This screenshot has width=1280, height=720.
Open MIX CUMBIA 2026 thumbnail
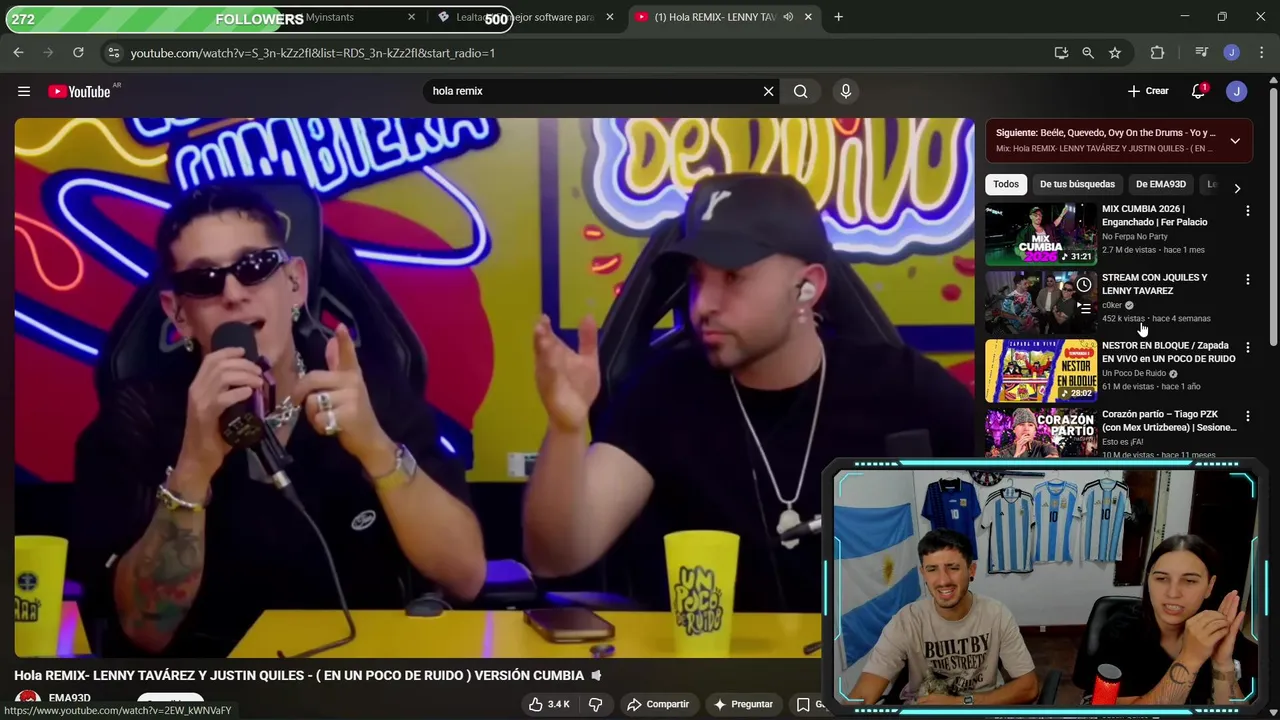pyautogui.click(x=1041, y=234)
